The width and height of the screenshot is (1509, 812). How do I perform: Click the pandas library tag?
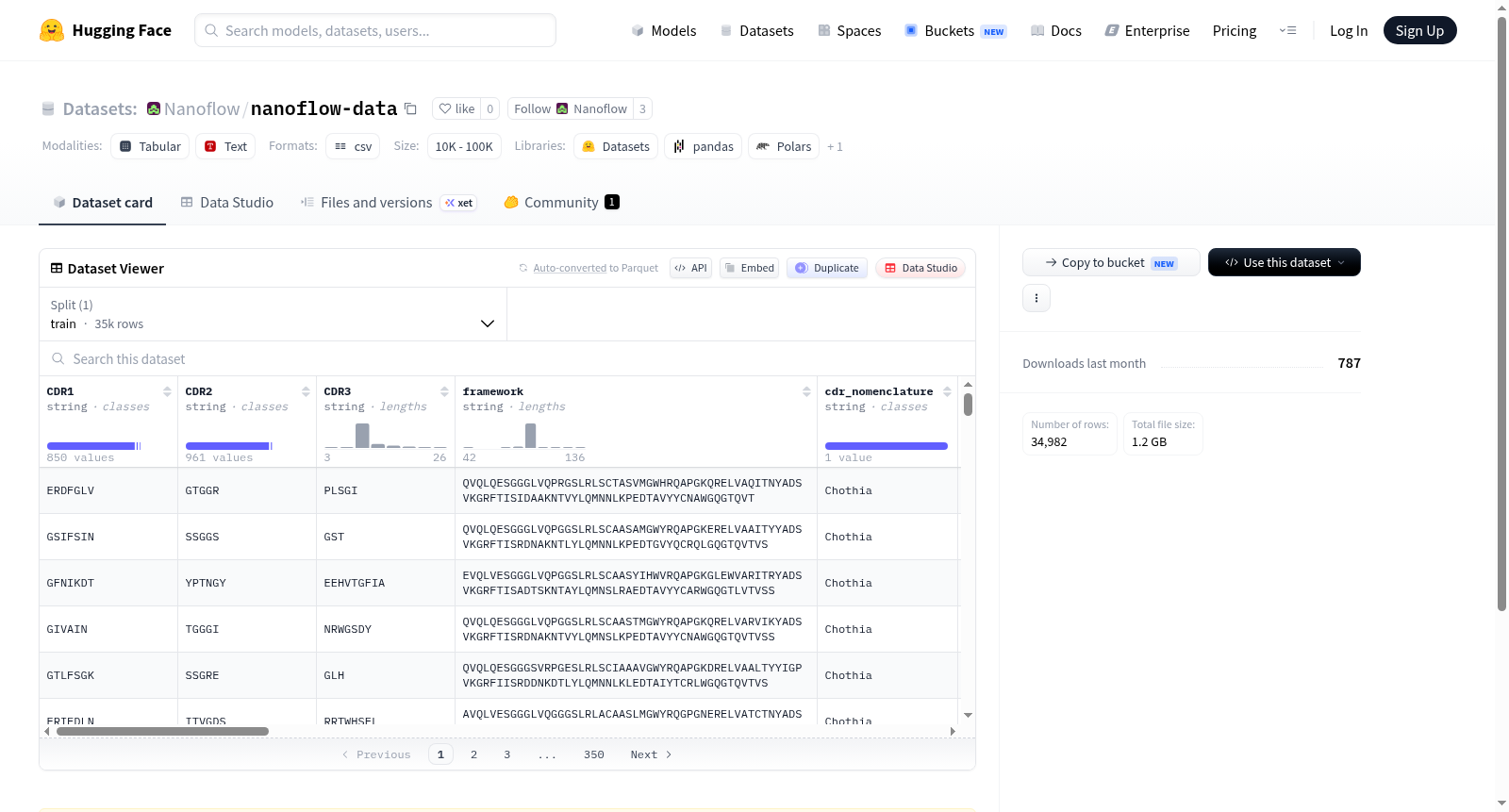(x=704, y=146)
